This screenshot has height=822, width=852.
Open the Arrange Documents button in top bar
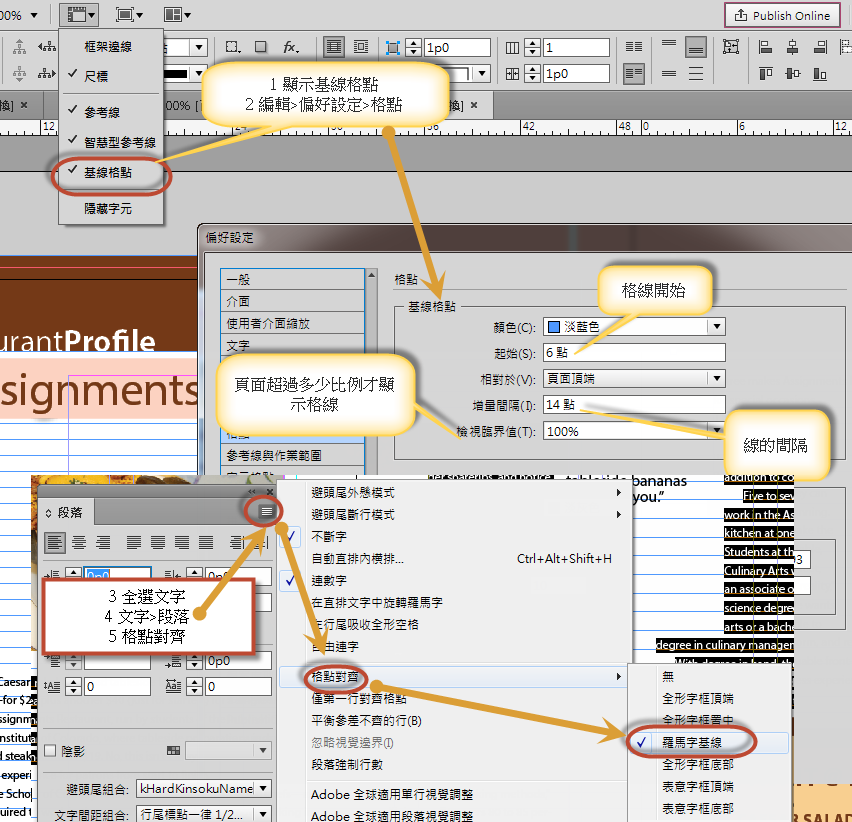click(x=177, y=15)
